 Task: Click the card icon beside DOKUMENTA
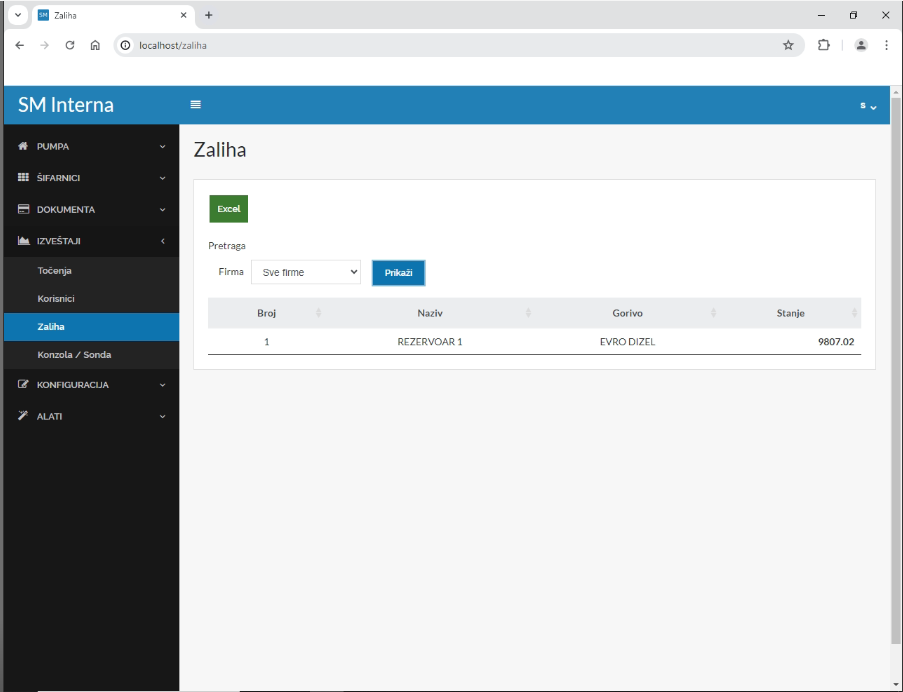click(x=24, y=210)
